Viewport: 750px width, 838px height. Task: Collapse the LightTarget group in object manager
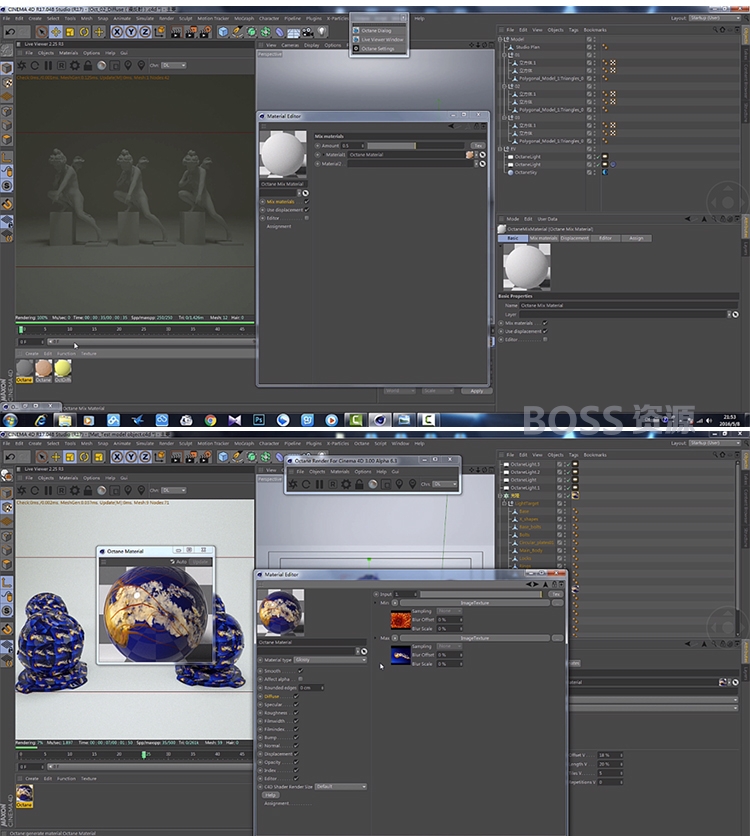tap(504, 503)
